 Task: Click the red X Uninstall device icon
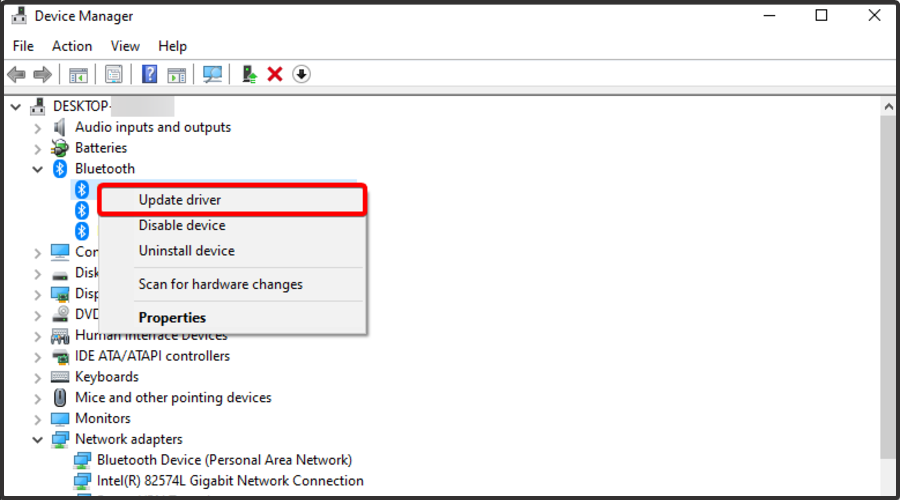275,75
